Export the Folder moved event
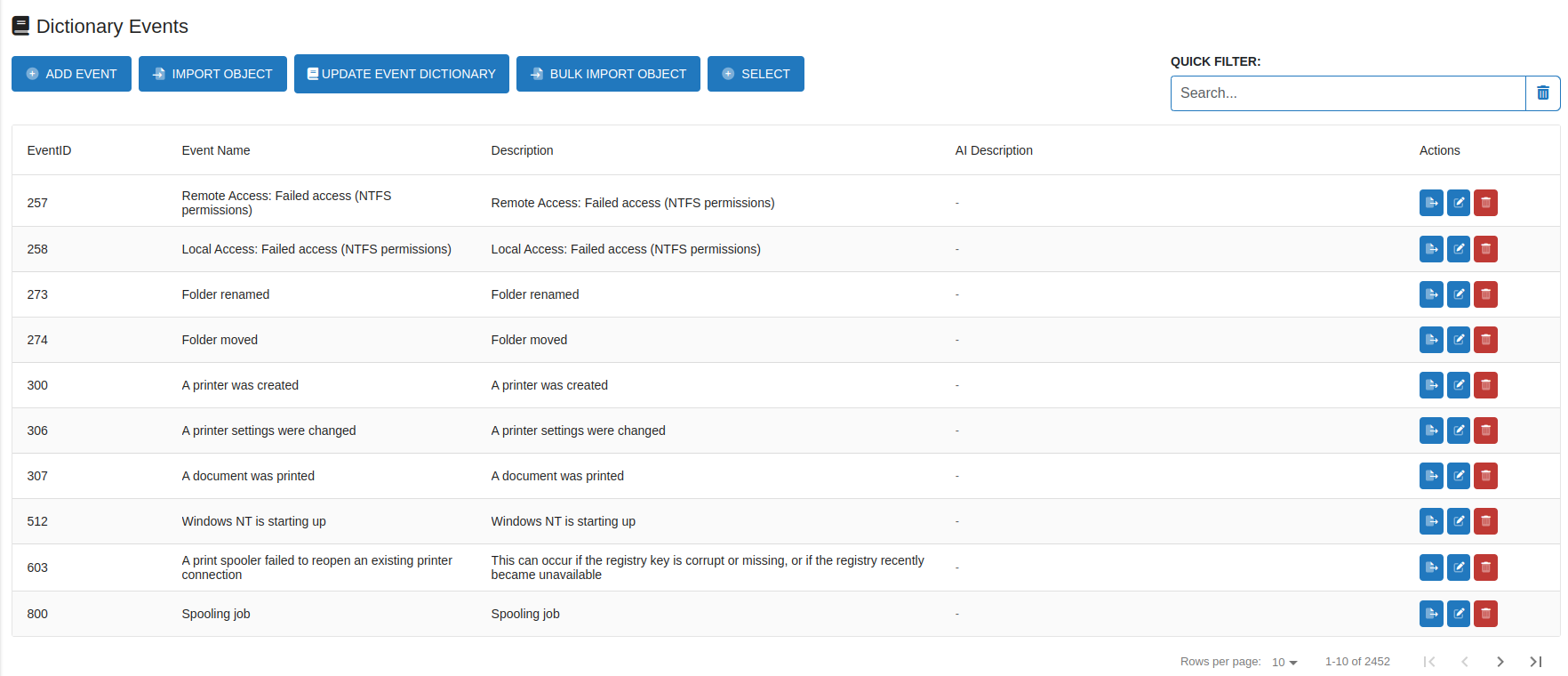1568x676 pixels. (1431, 340)
